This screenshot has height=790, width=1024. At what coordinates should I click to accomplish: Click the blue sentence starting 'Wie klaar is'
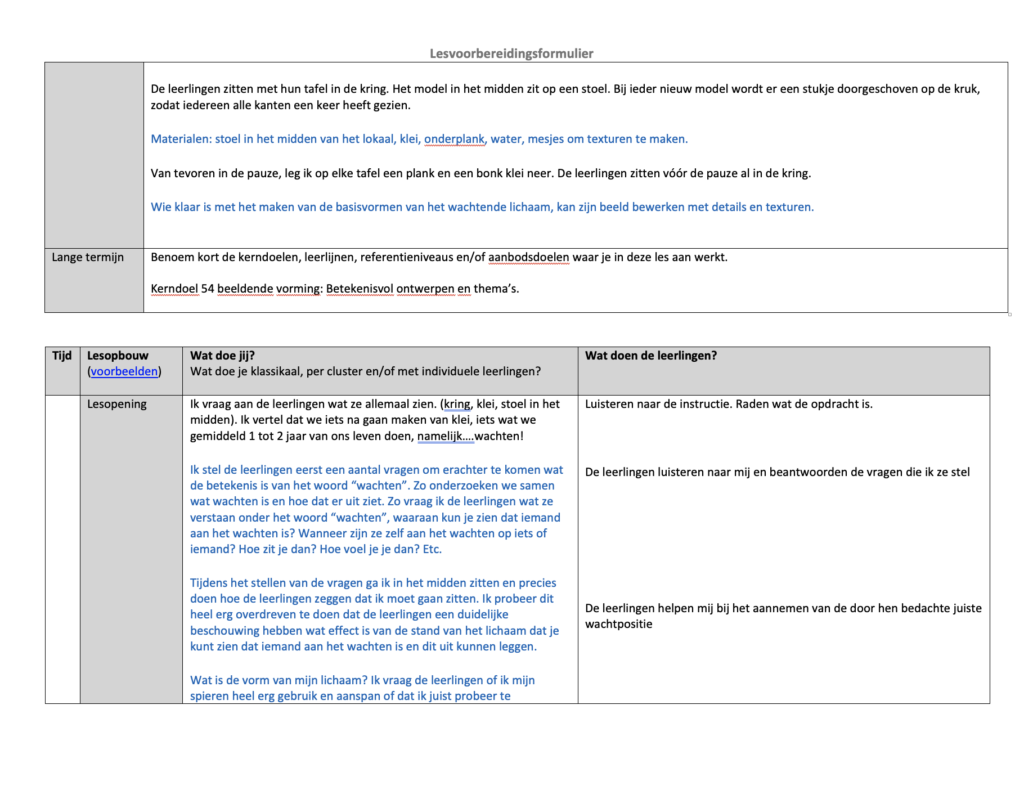(x=482, y=207)
